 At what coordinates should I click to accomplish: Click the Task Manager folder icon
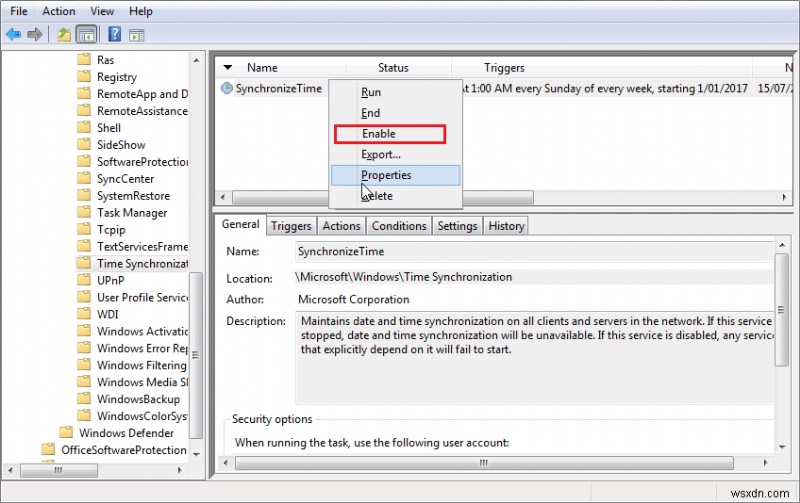pyautogui.click(x=84, y=212)
